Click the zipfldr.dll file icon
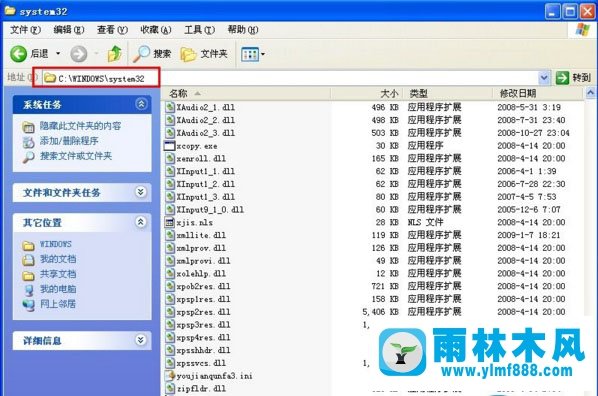Viewport: 598px width, 396px height. [169, 389]
